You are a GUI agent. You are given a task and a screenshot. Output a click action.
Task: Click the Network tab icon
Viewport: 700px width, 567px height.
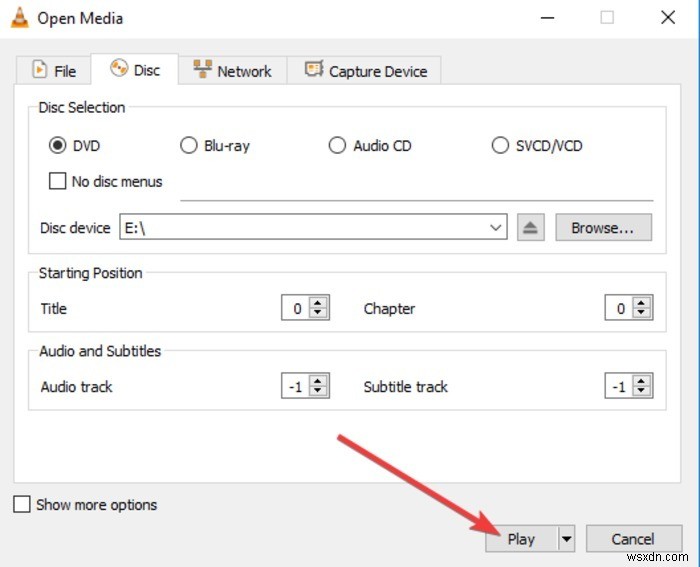[202, 70]
